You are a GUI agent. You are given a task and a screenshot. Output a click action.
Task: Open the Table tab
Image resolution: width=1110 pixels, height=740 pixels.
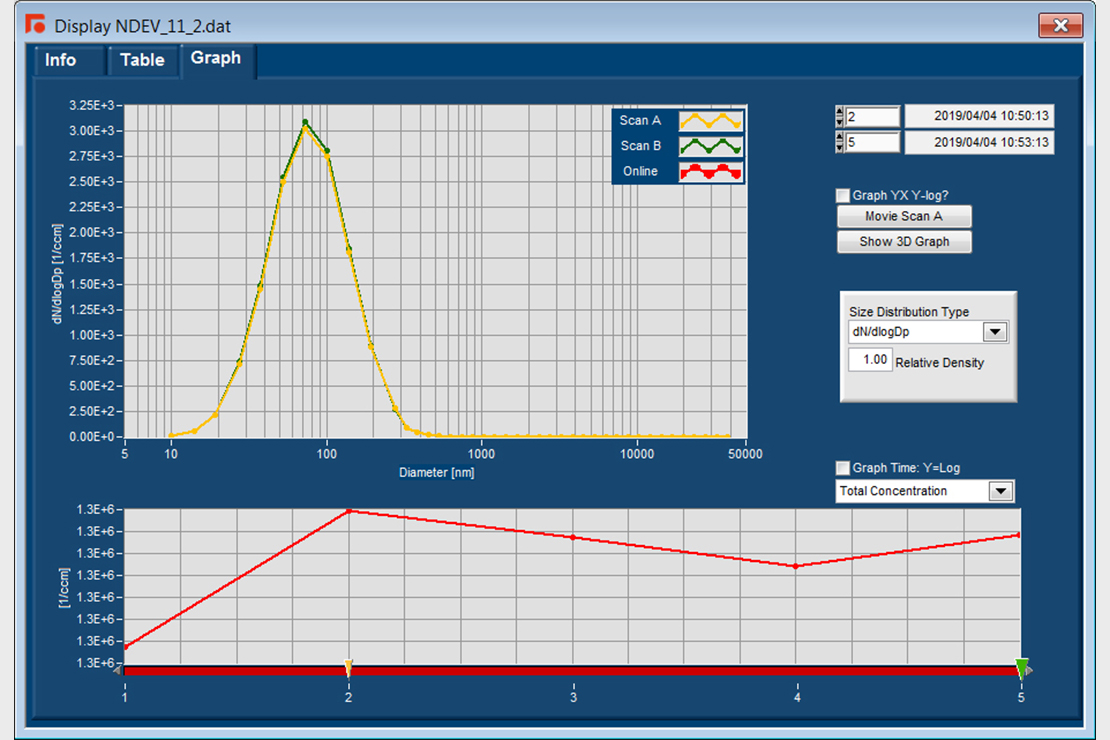click(x=142, y=60)
